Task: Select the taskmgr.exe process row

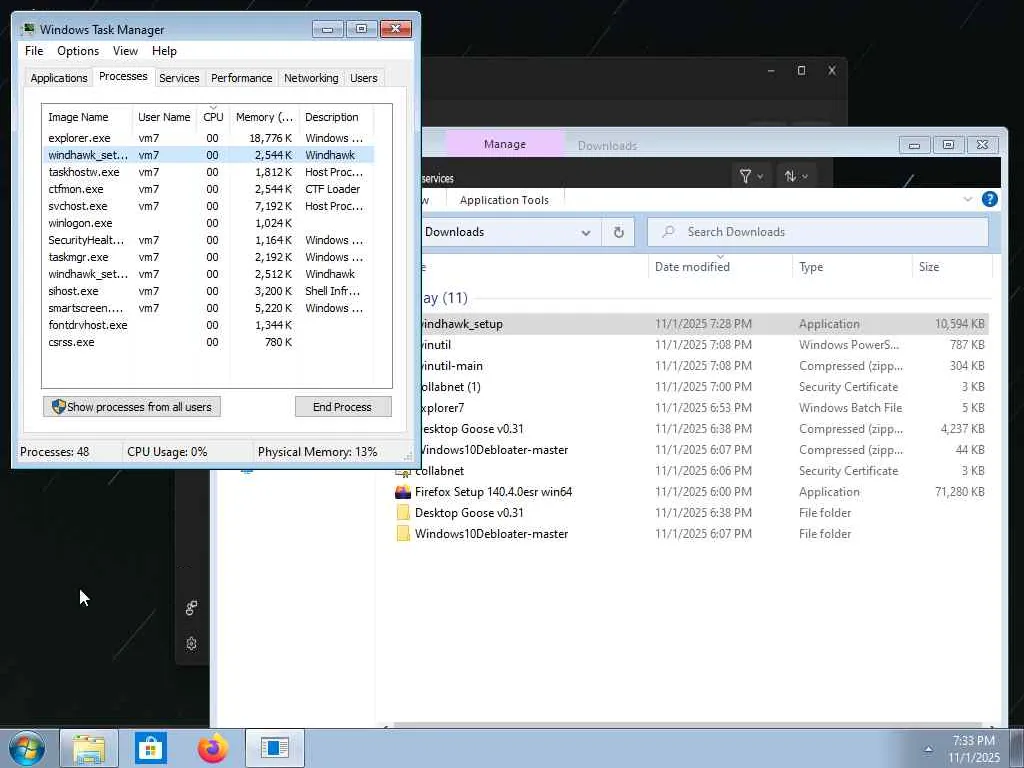Action: pyautogui.click(x=208, y=257)
